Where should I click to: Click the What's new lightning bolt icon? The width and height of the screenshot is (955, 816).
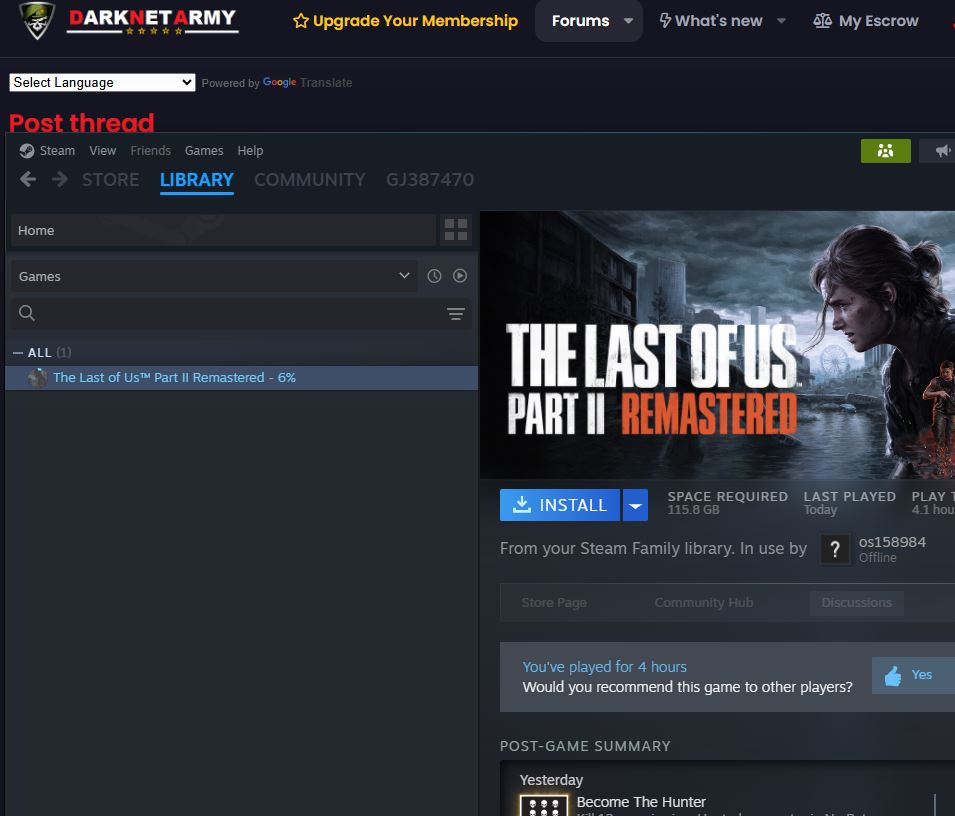pyautogui.click(x=665, y=21)
